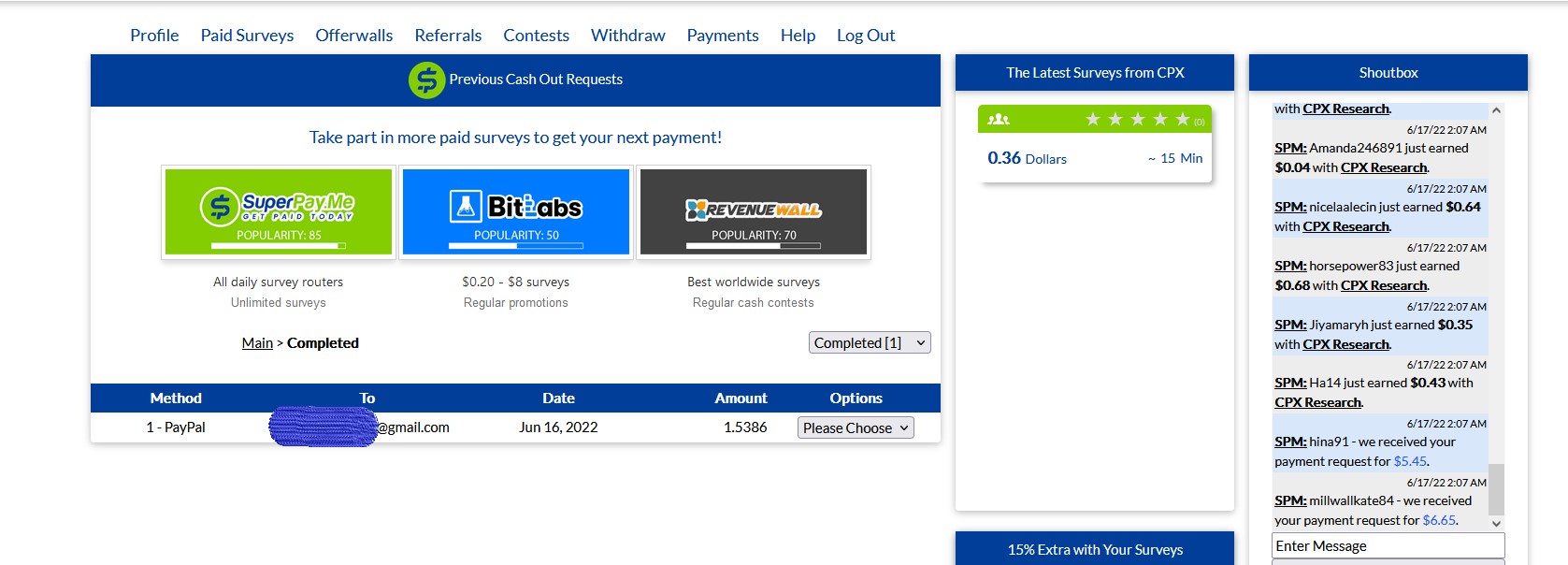Image resolution: width=1568 pixels, height=565 pixels.
Task: Click CPX Research link in horsepower83 message
Action: [x=1384, y=286]
